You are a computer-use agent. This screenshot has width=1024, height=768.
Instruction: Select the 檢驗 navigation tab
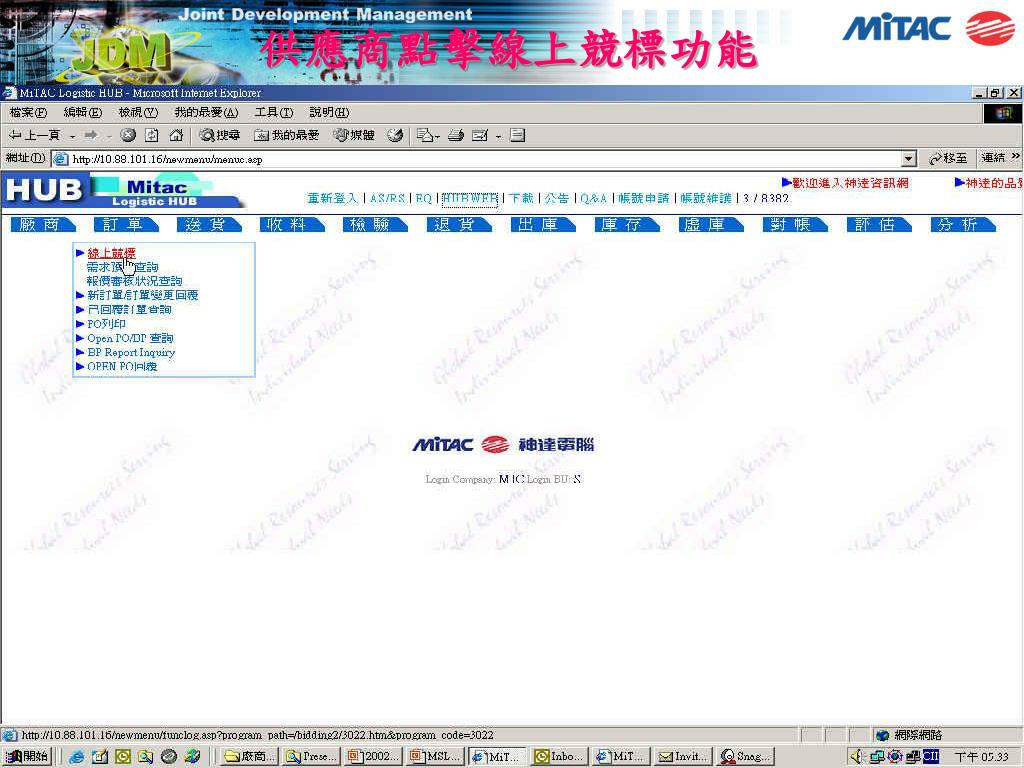tap(375, 225)
